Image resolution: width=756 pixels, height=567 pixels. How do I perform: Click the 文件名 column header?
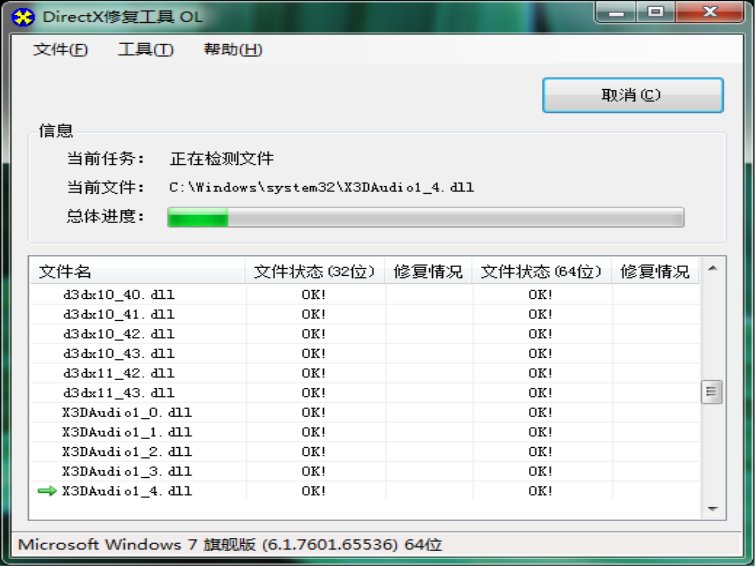[x=137, y=271]
